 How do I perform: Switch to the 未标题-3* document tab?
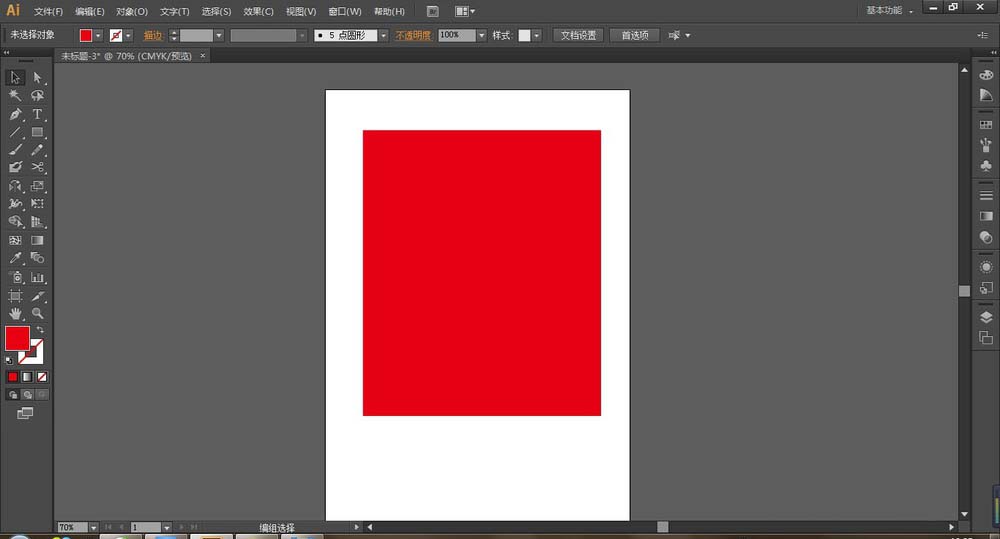coord(126,56)
